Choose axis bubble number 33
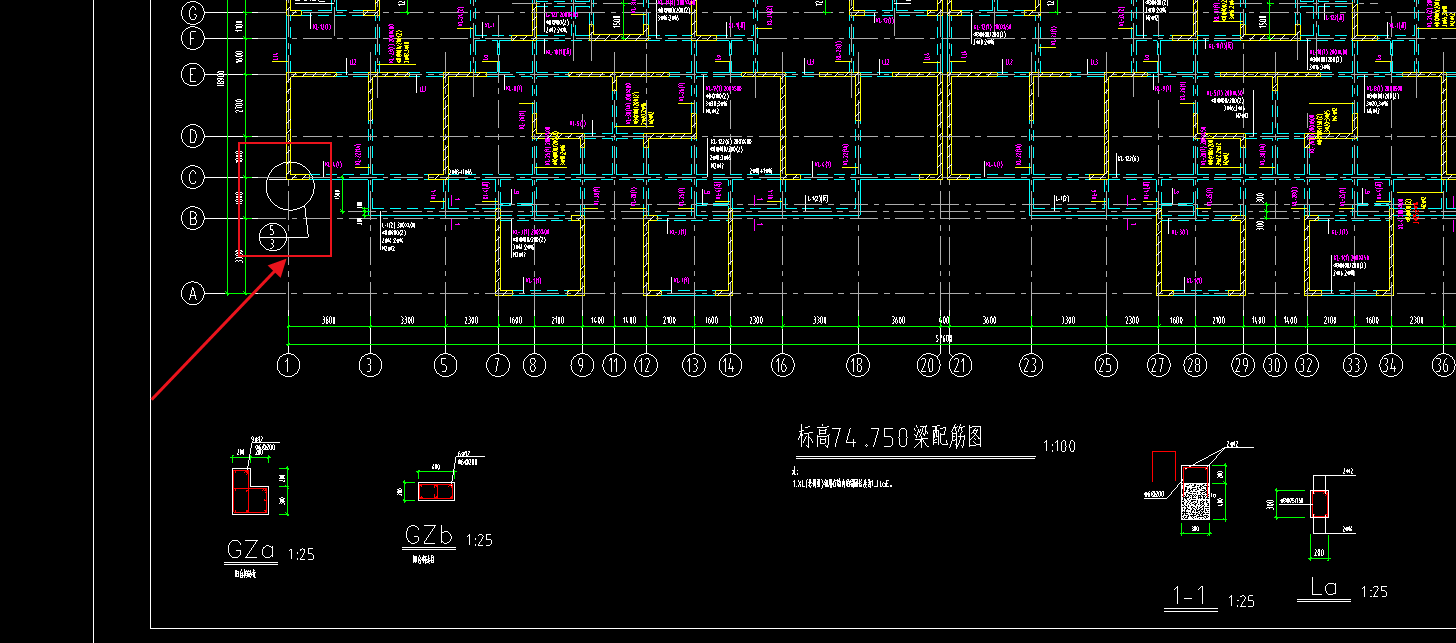 (x=1355, y=365)
